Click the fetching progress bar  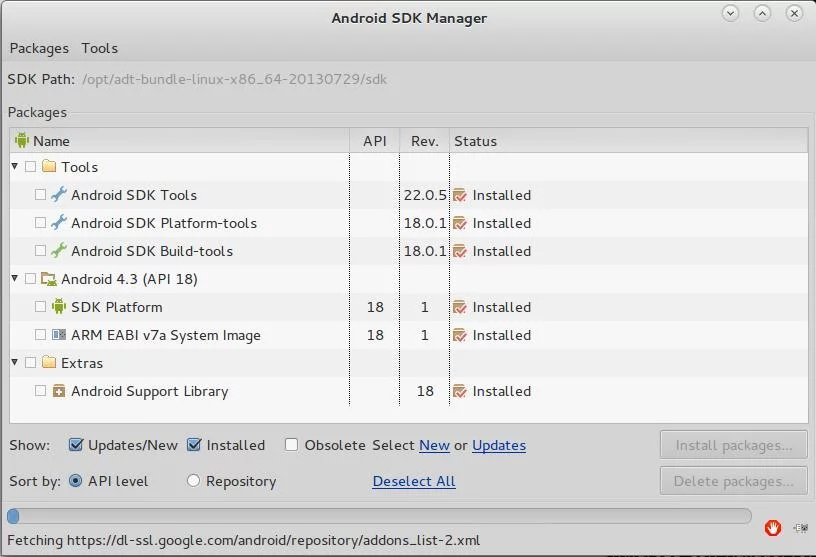pos(379,516)
